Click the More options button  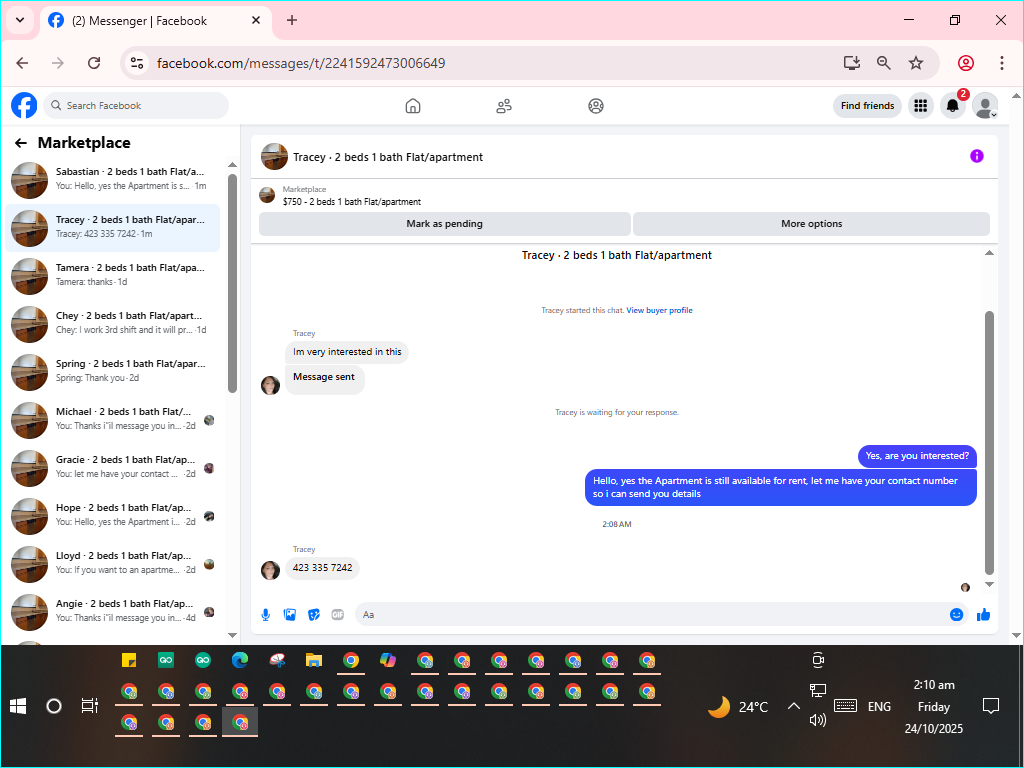coord(811,223)
